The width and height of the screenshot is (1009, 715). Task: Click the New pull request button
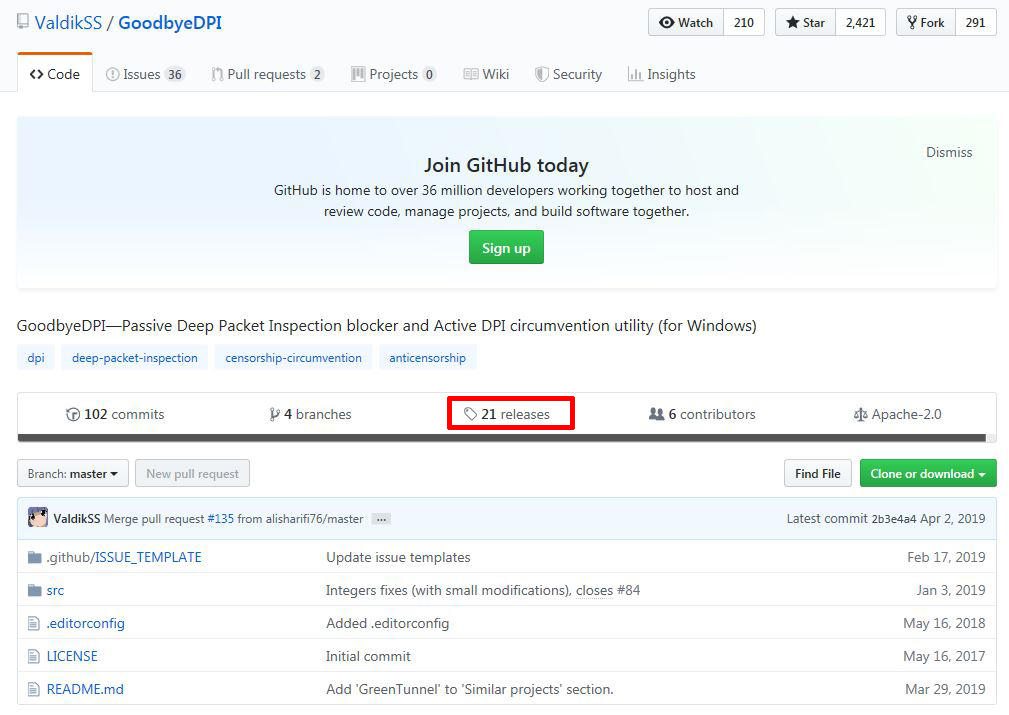point(192,474)
